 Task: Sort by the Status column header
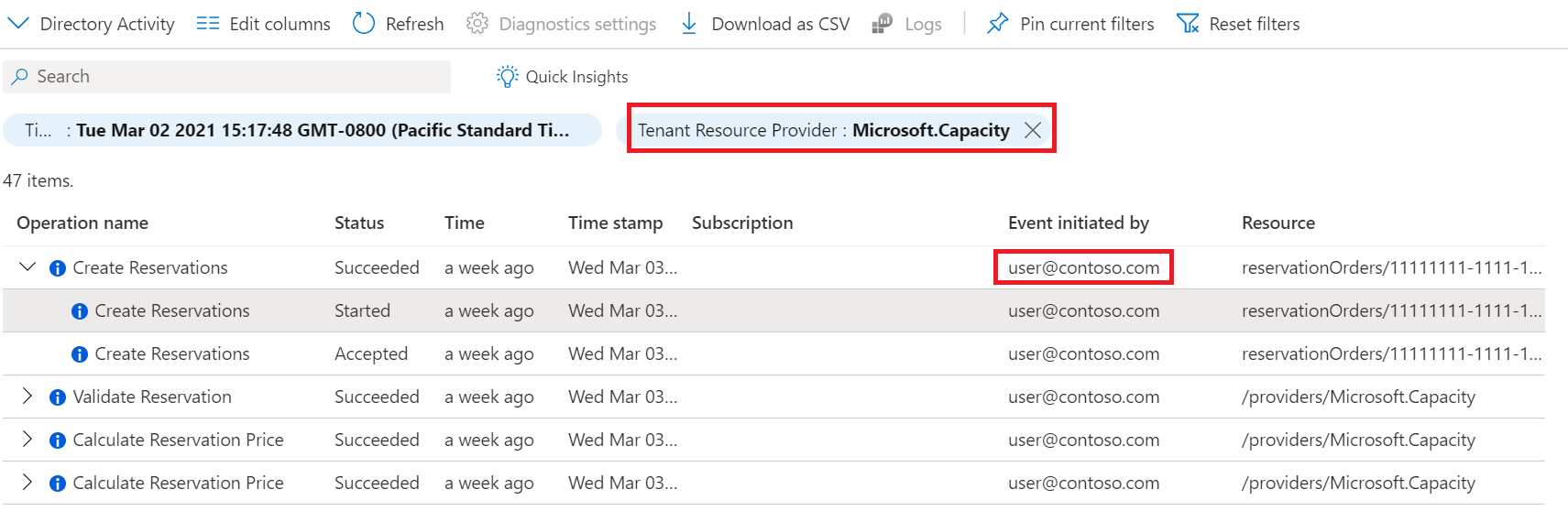[x=359, y=223]
